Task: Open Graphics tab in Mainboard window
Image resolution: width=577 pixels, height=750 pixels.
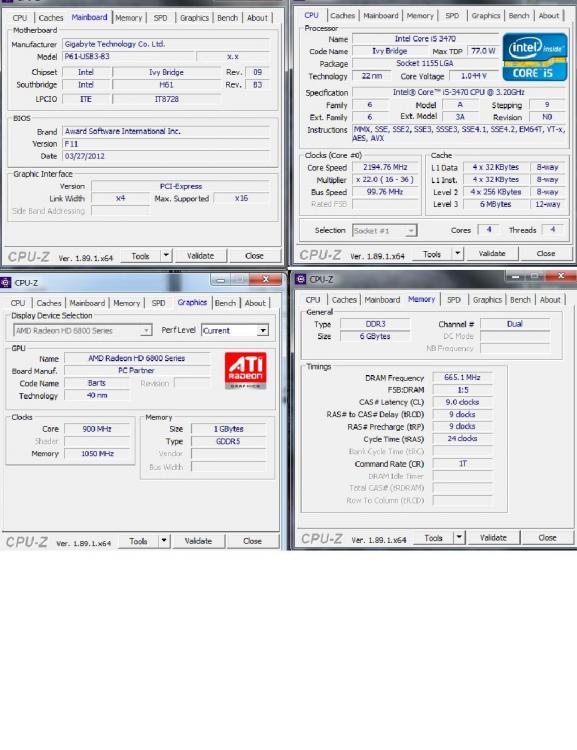Action: coord(194,18)
